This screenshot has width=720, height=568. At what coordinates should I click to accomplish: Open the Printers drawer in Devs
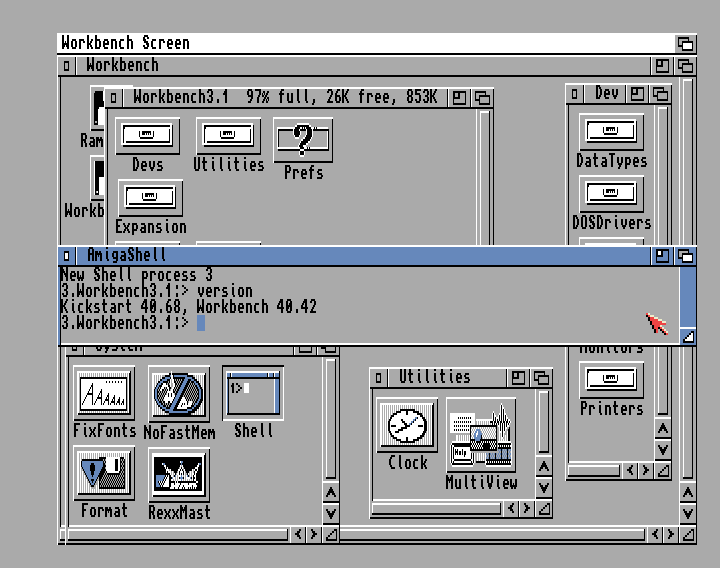[x=611, y=380]
